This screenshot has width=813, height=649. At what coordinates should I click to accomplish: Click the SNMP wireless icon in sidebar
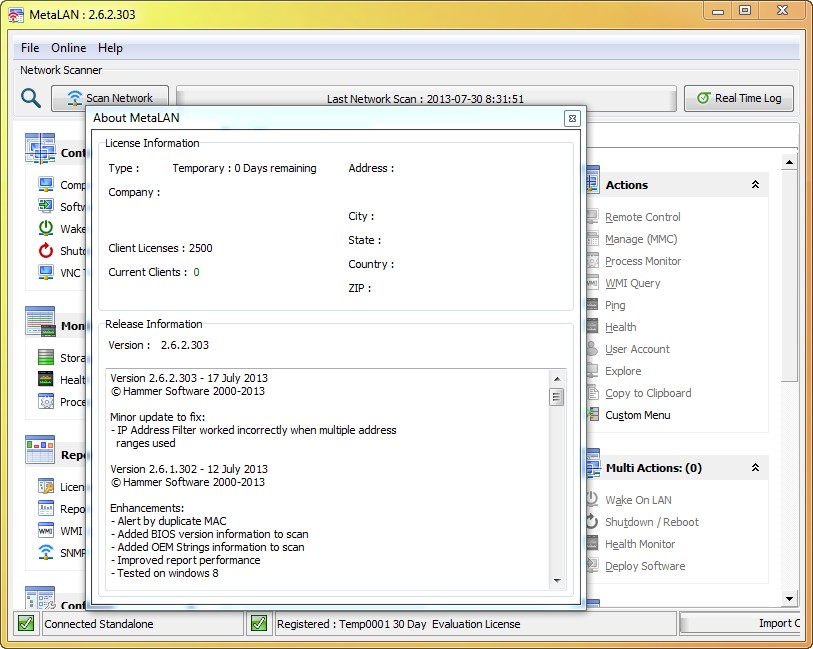[46, 552]
